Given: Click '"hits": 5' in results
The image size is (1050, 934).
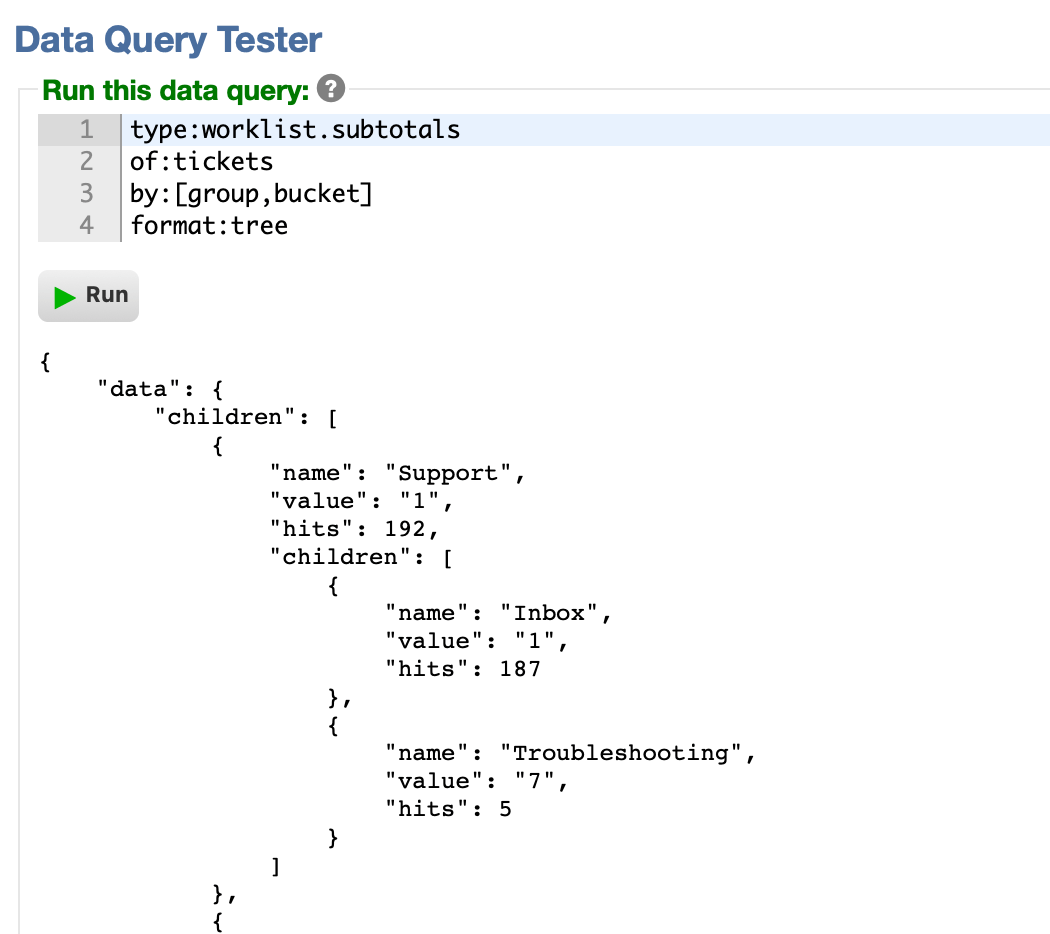Looking at the screenshot, I should 449,809.
